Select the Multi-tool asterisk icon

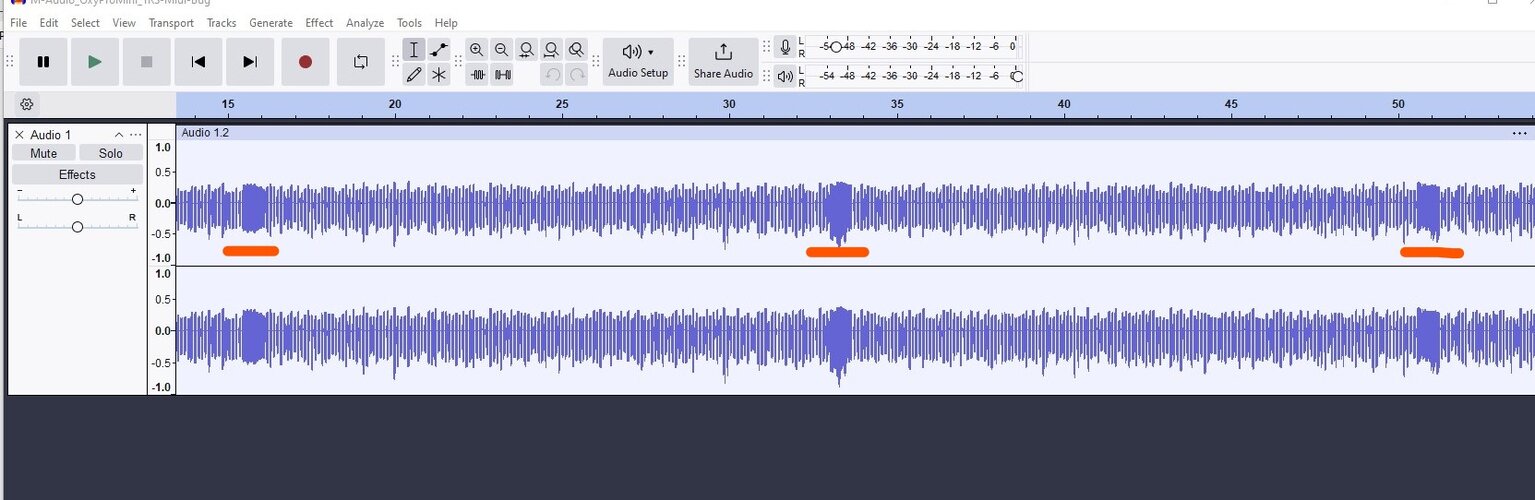pos(439,74)
